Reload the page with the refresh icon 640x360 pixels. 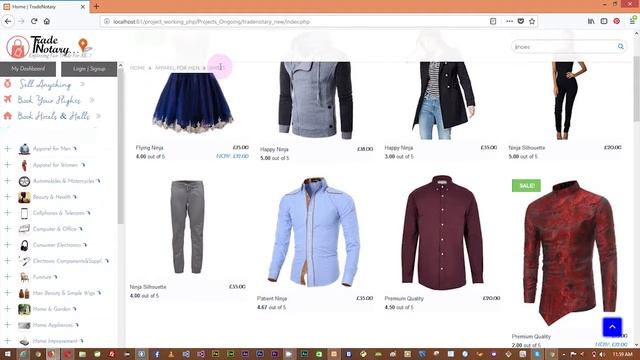click(x=34, y=21)
